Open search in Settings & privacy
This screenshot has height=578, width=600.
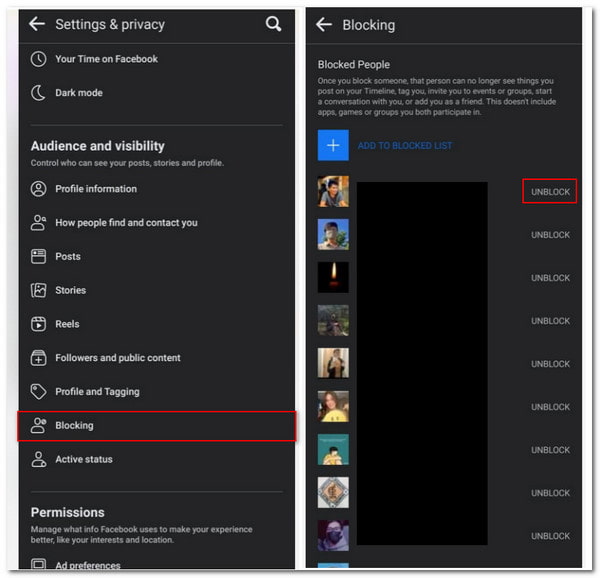tap(273, 24)
